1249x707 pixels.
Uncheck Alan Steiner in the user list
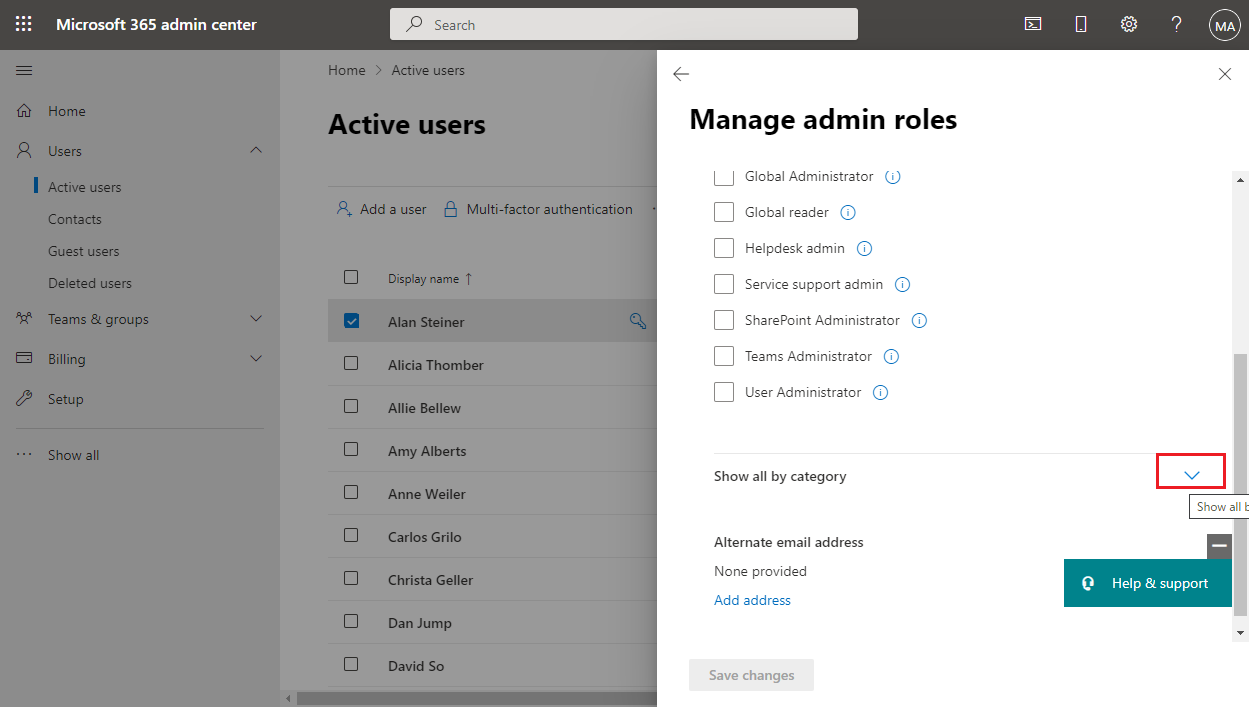(351, 320)
